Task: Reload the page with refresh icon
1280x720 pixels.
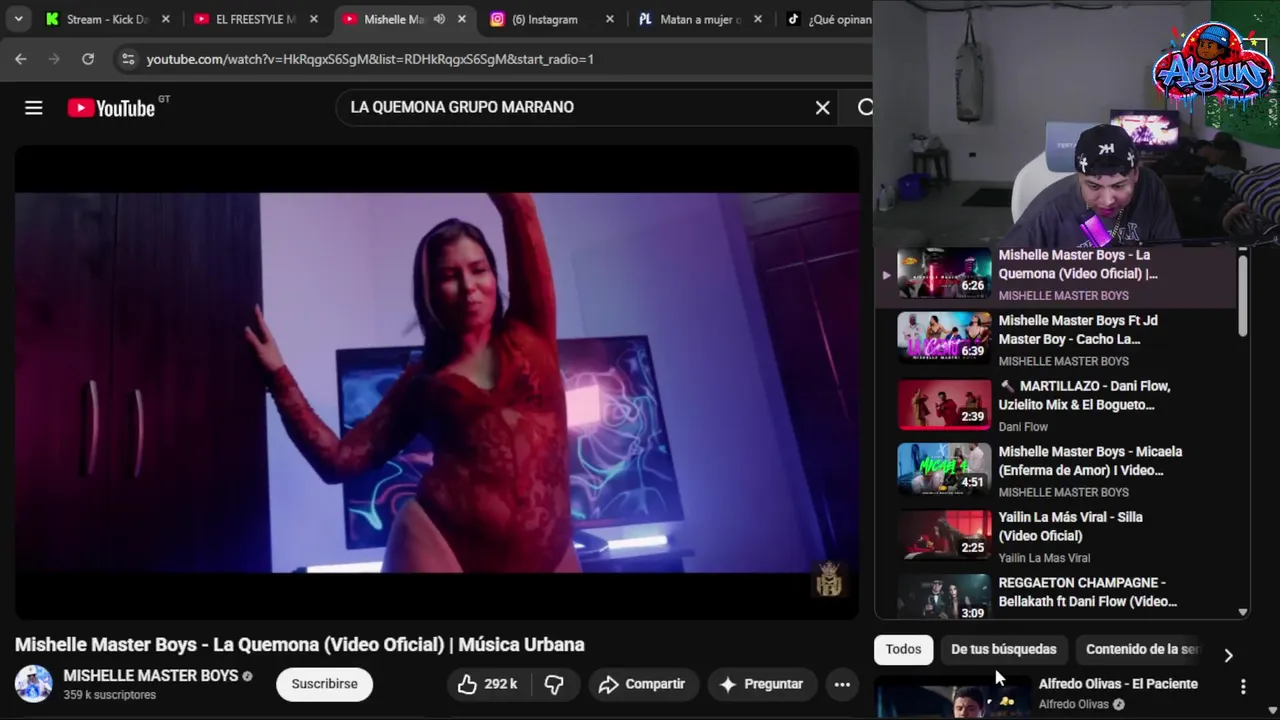Action: pos(88,59)
